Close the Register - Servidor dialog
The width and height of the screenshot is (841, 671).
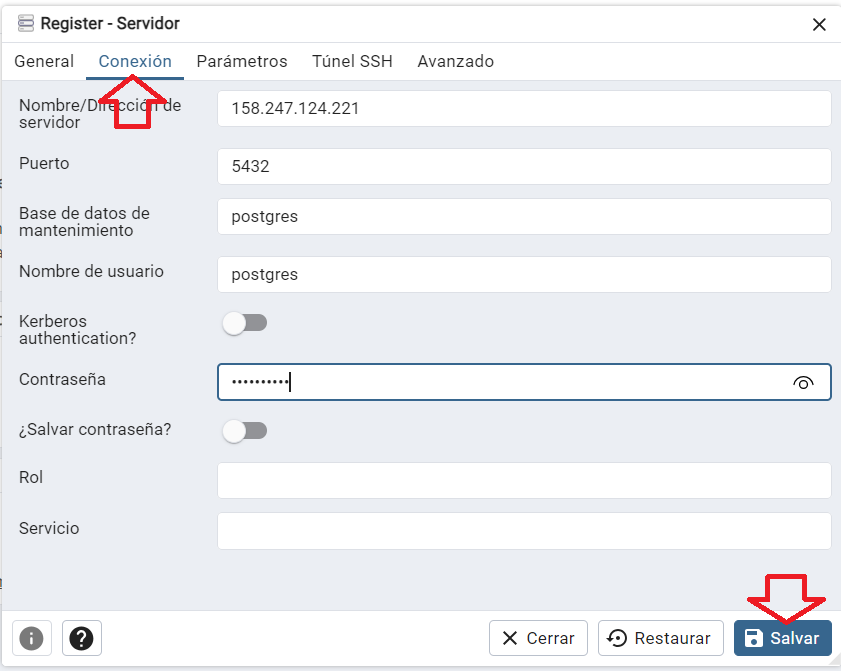(818, 25)
